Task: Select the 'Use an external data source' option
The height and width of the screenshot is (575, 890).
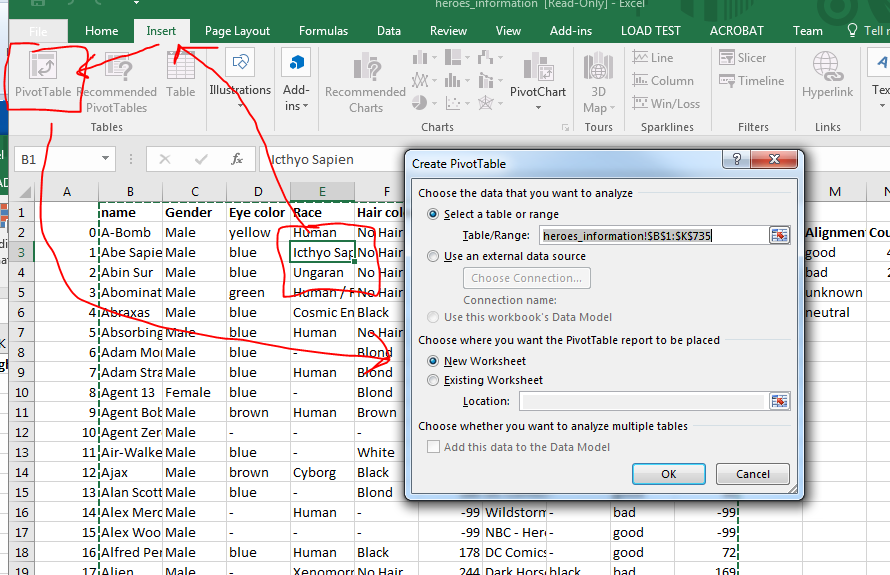Action: (x=433, y=257)
